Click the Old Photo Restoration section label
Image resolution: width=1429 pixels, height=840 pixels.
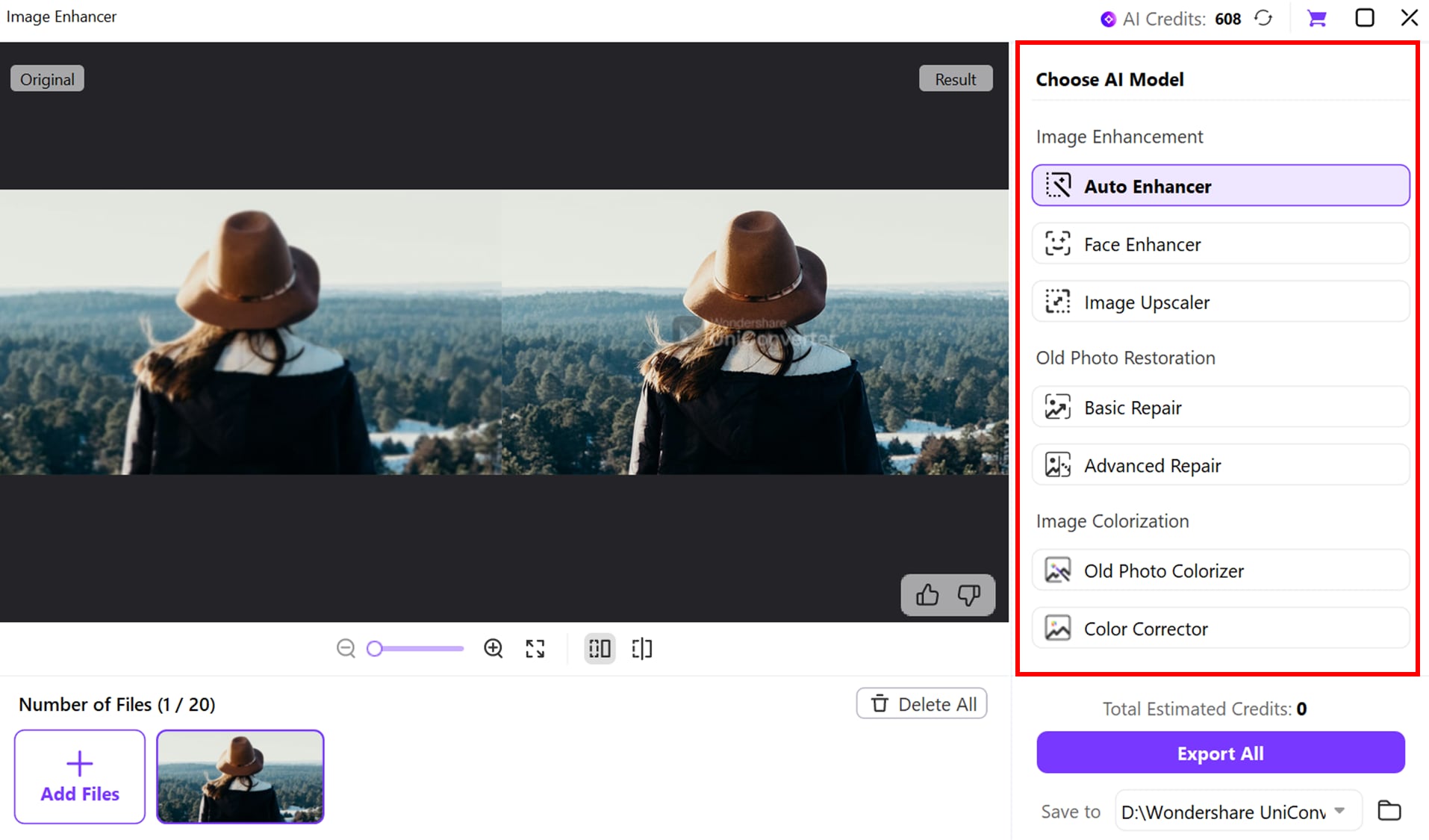coord(1125,358)
